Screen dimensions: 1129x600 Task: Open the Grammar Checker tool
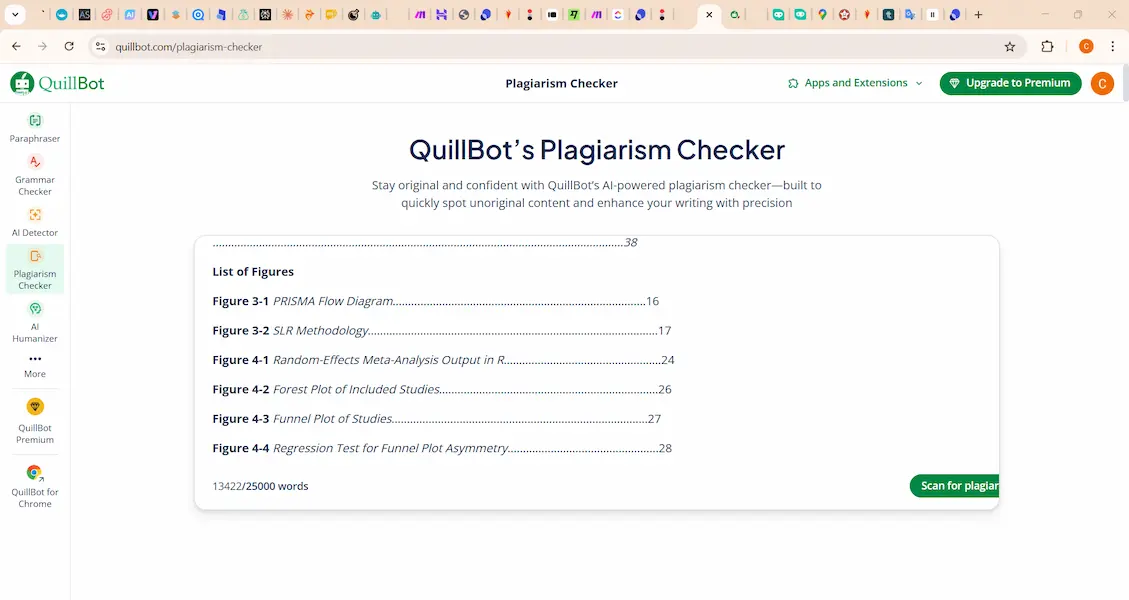(35, 174)
